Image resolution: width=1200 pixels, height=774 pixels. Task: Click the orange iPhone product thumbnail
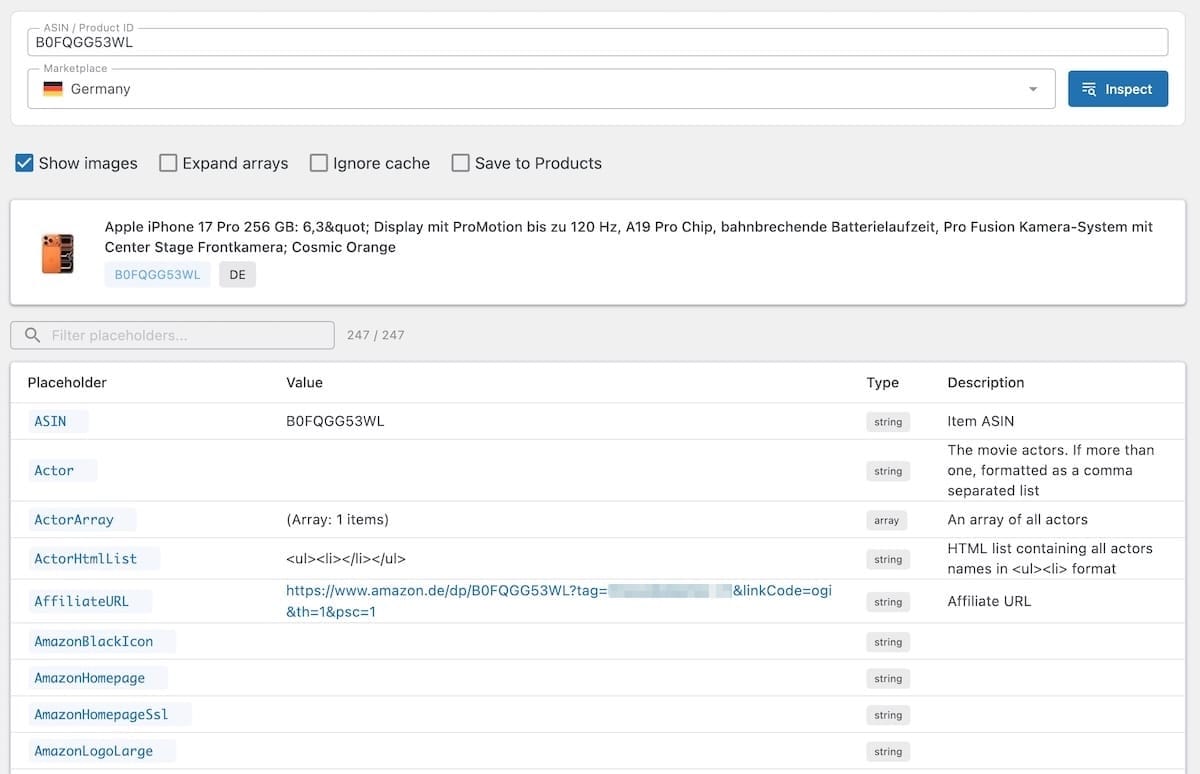coord(58,254)
